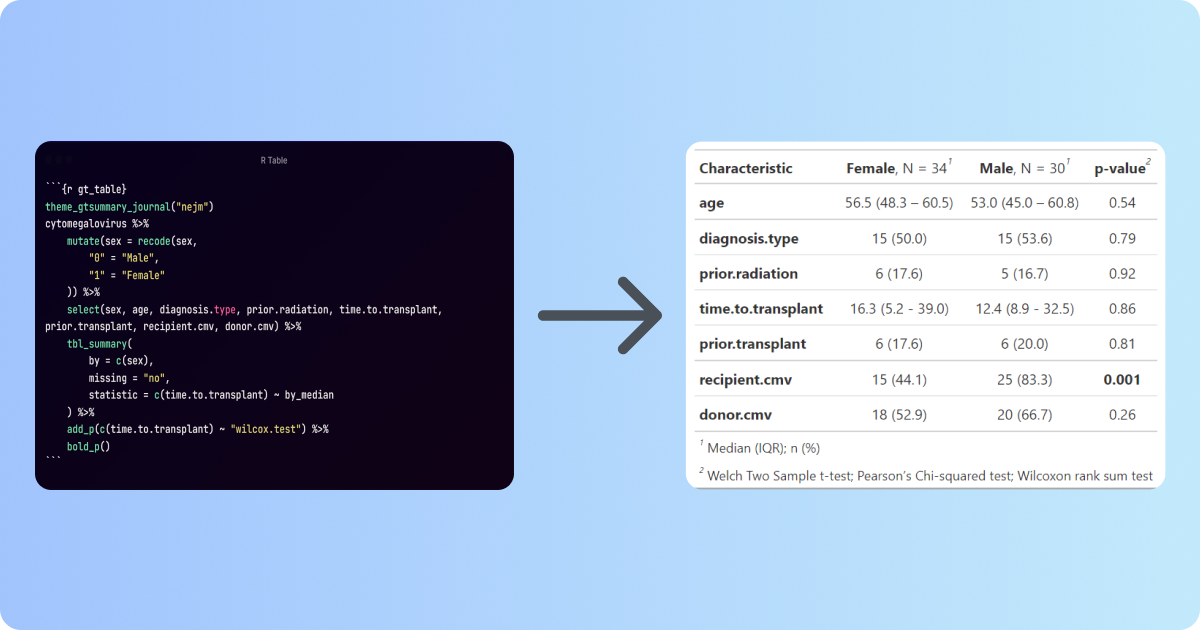1200x630 pixels.
Task: Select the "prior.transplant" table row label
Action: [x=753, y=344]
